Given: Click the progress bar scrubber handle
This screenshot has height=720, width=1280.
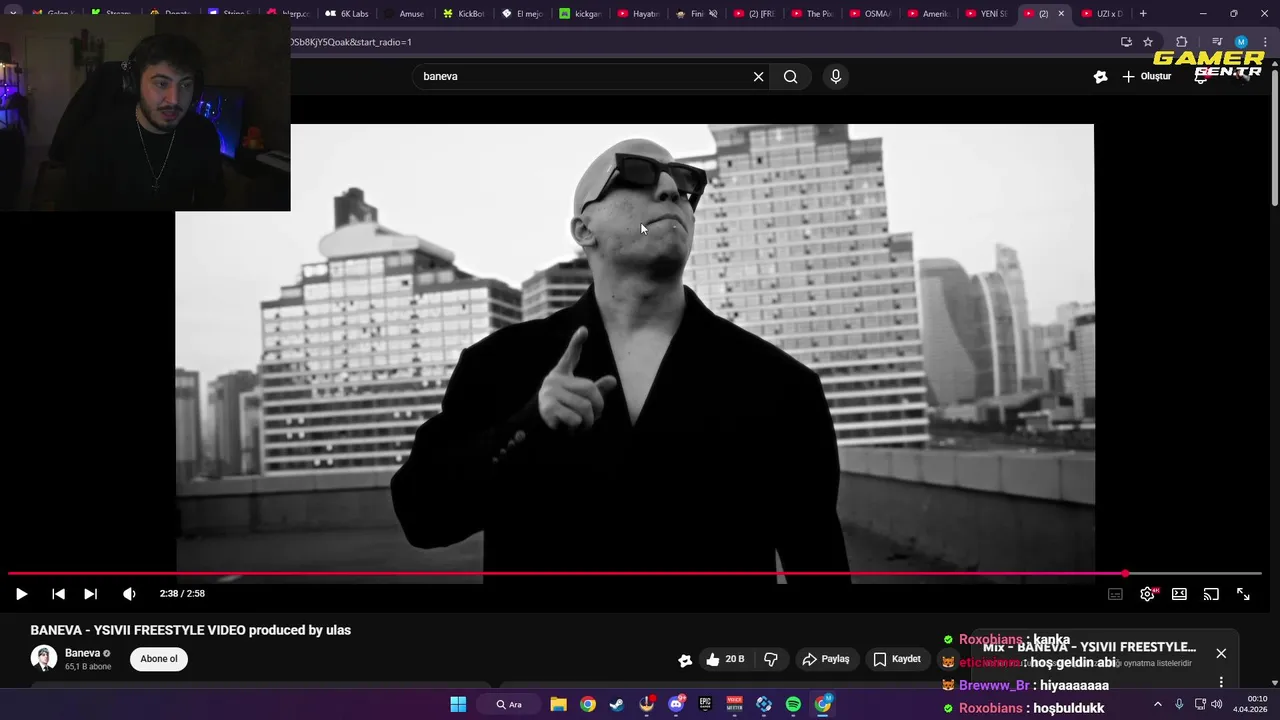Looking at the screenshot, I should [1125, 574].
